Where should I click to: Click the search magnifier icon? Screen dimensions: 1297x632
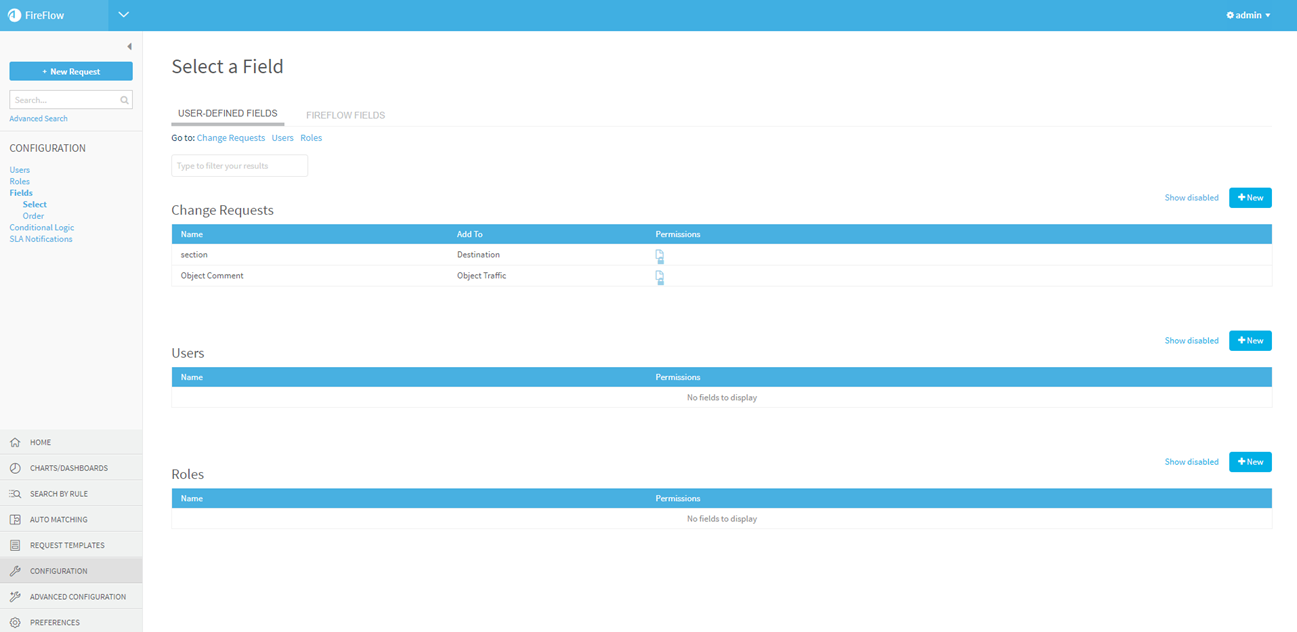124,100
